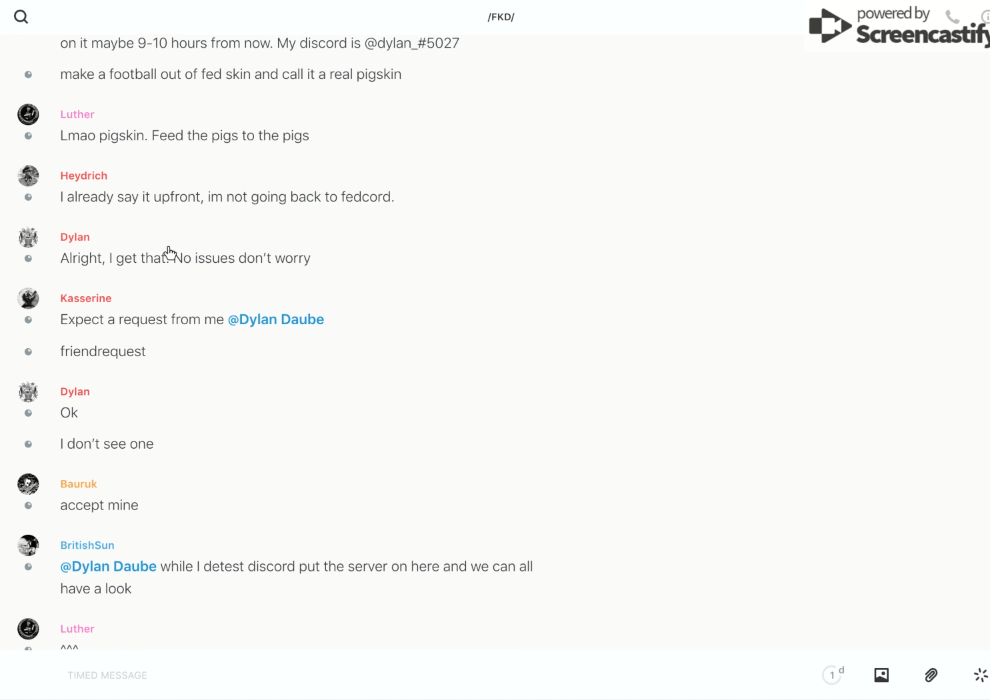Send a ping using the ping icon

980,675
